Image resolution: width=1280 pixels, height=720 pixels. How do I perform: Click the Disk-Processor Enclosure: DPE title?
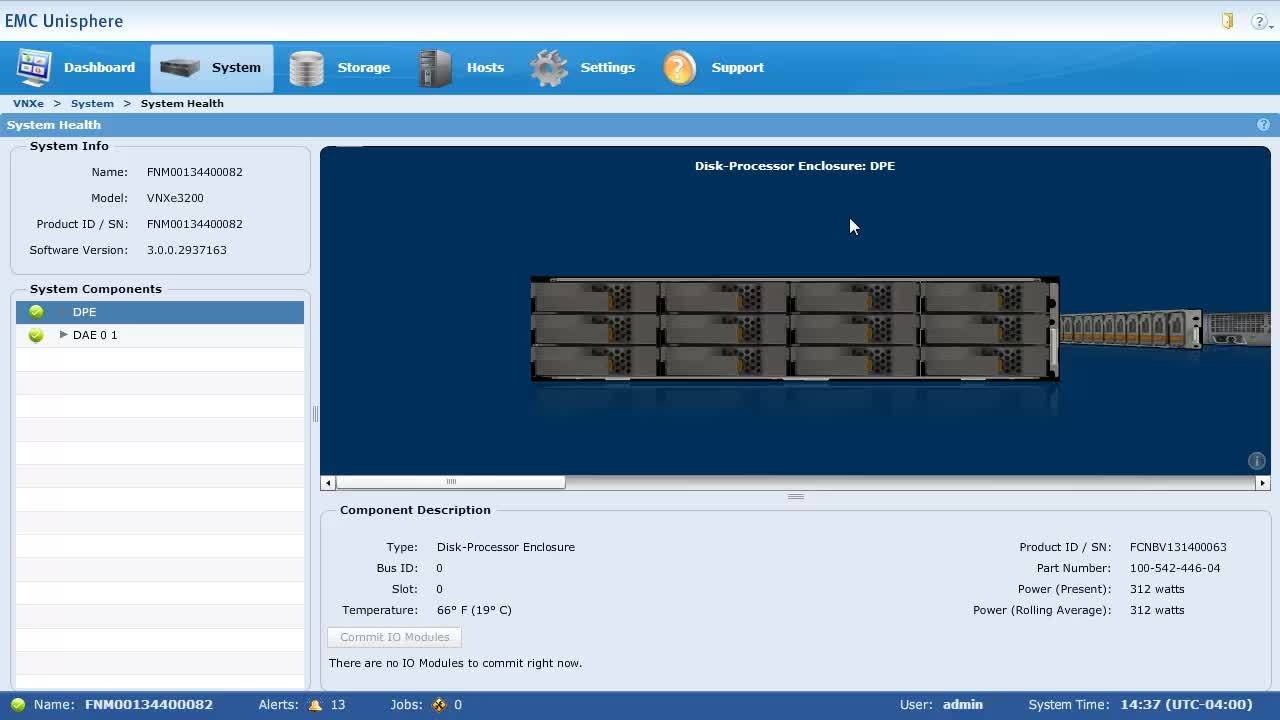coord(795,166)
